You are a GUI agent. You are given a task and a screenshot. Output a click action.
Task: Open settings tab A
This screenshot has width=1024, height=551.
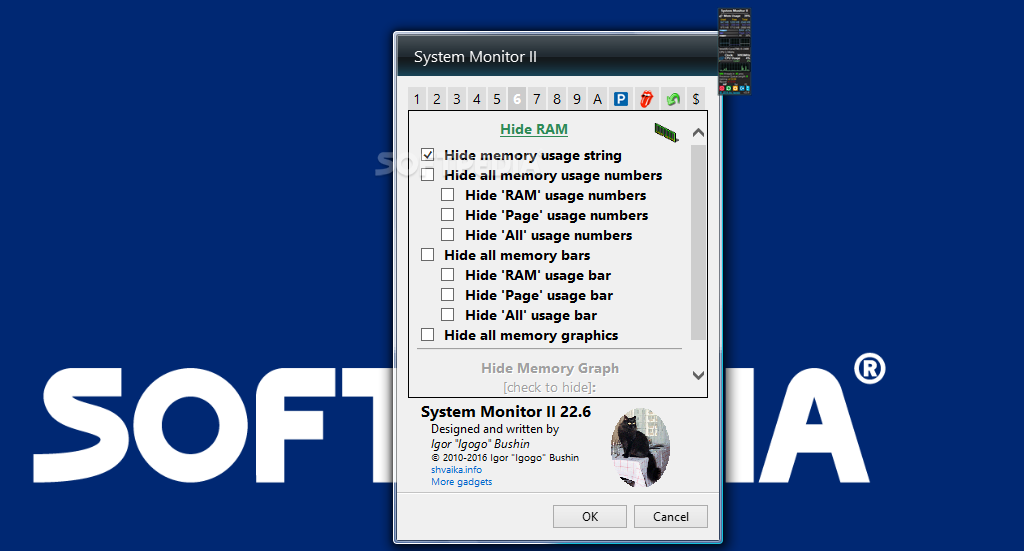tap(597, 99)
